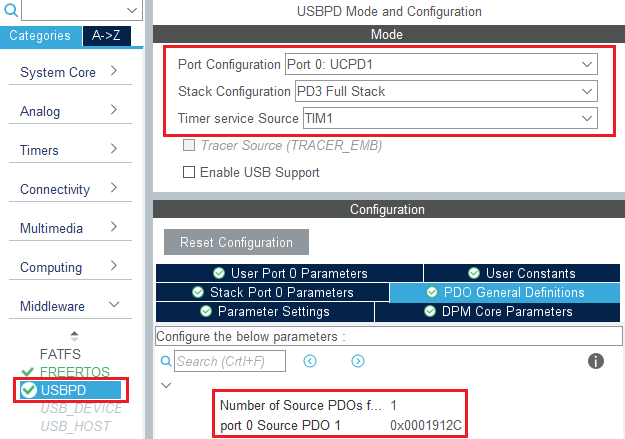The width and height of the screenshot is (625, 439).
Task: Open the Timer service Source dropdown
Action: 450,118
